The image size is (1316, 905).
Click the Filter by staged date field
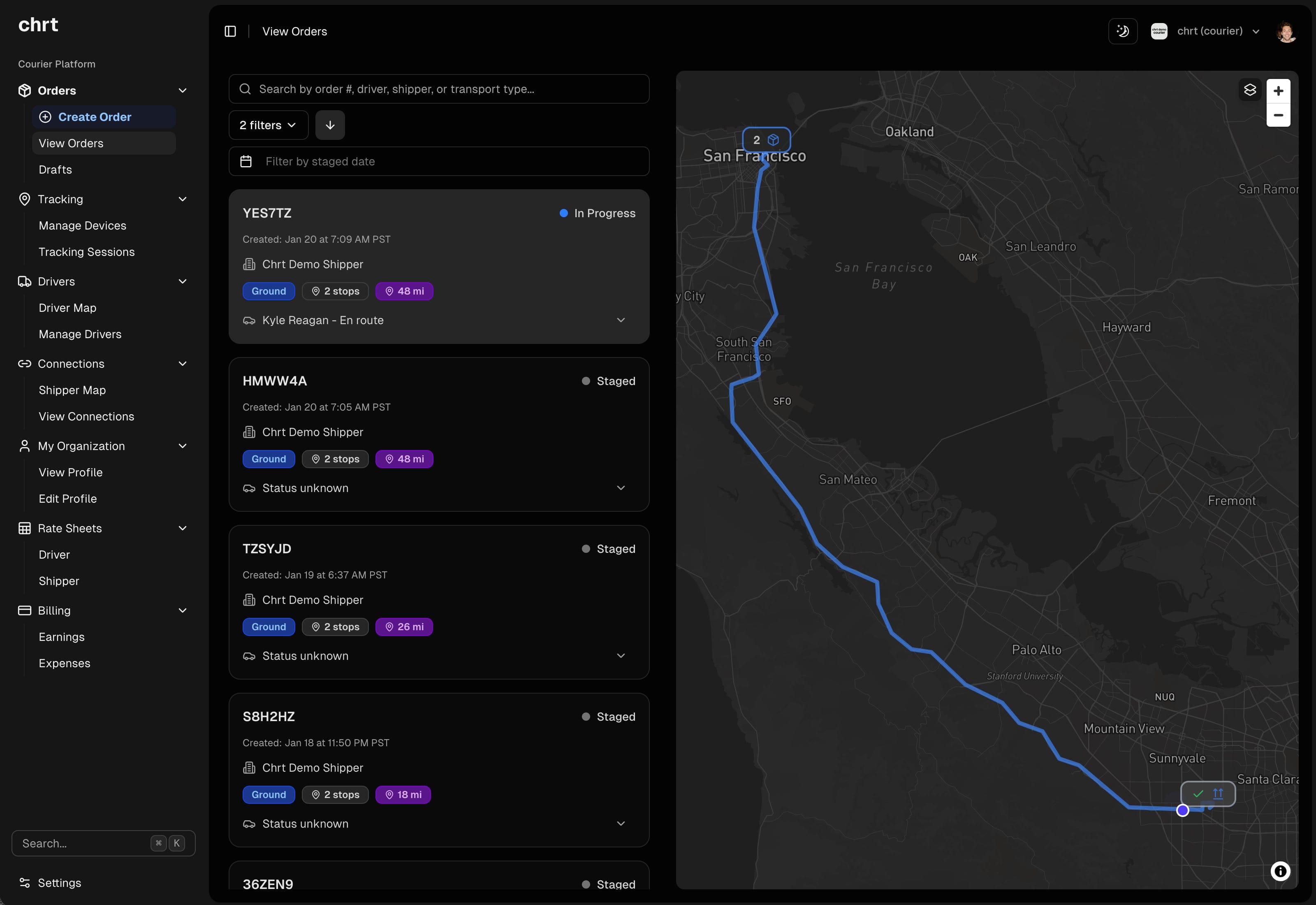[x=439, y=162]
